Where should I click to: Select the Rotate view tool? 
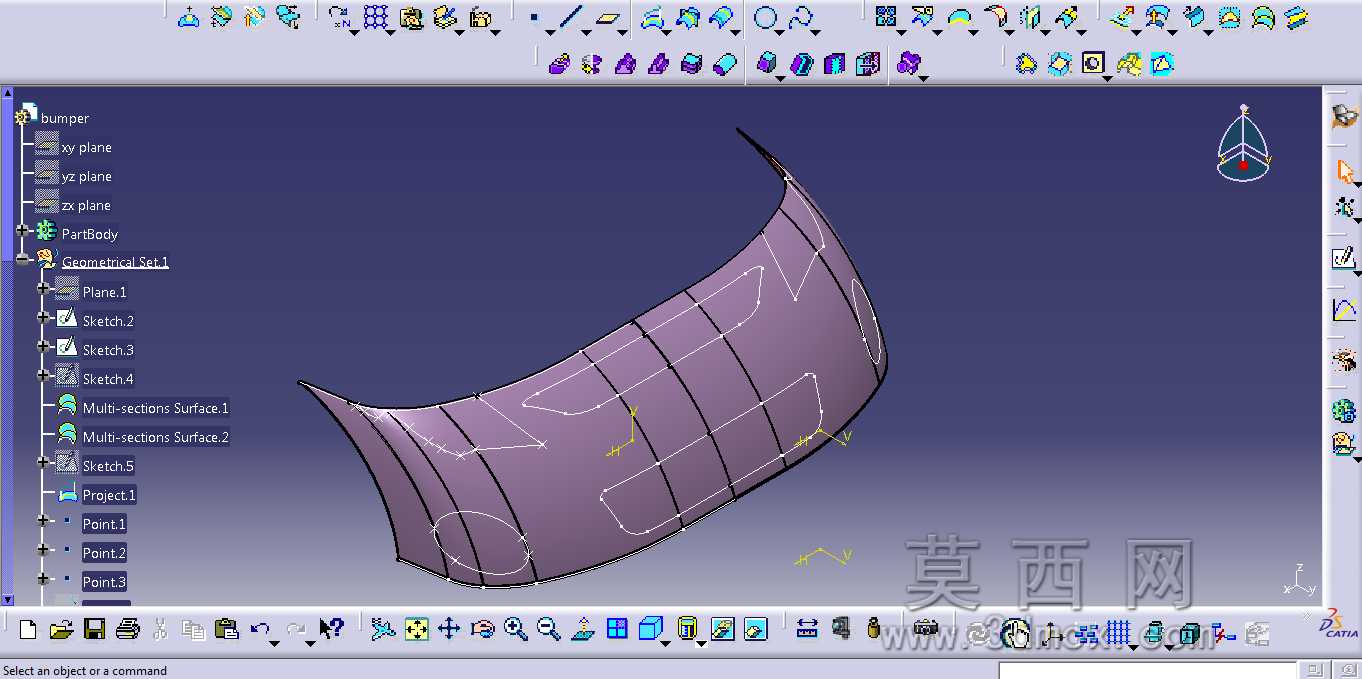(x=483, y=629)
